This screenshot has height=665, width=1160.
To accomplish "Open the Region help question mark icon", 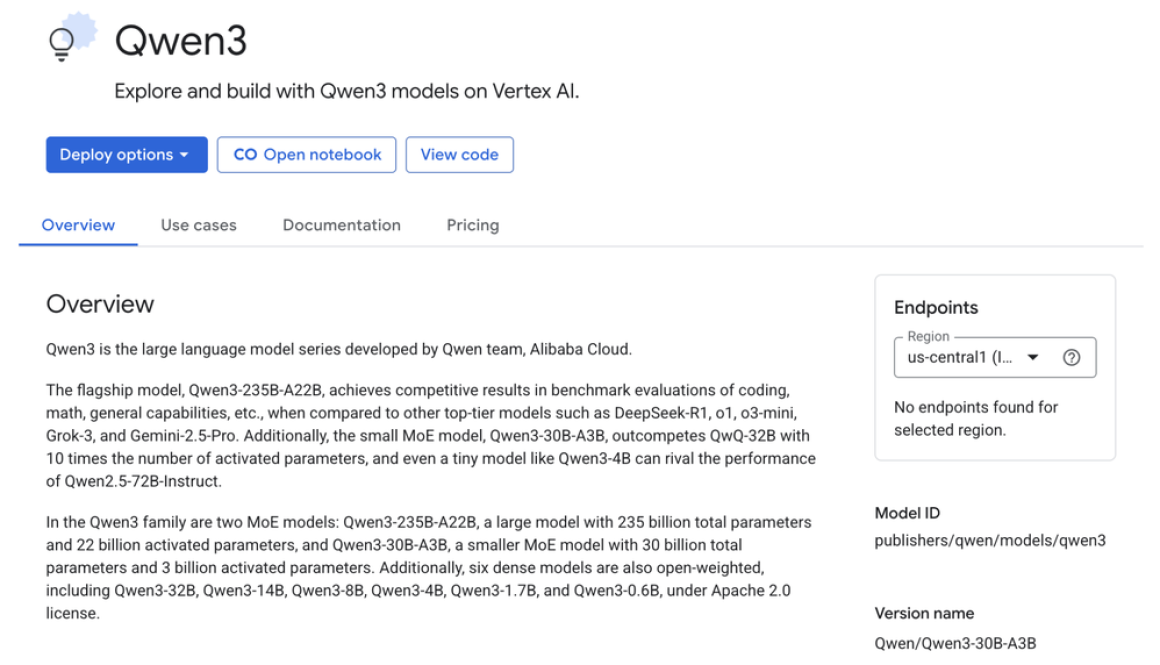I will [1072, 357].
